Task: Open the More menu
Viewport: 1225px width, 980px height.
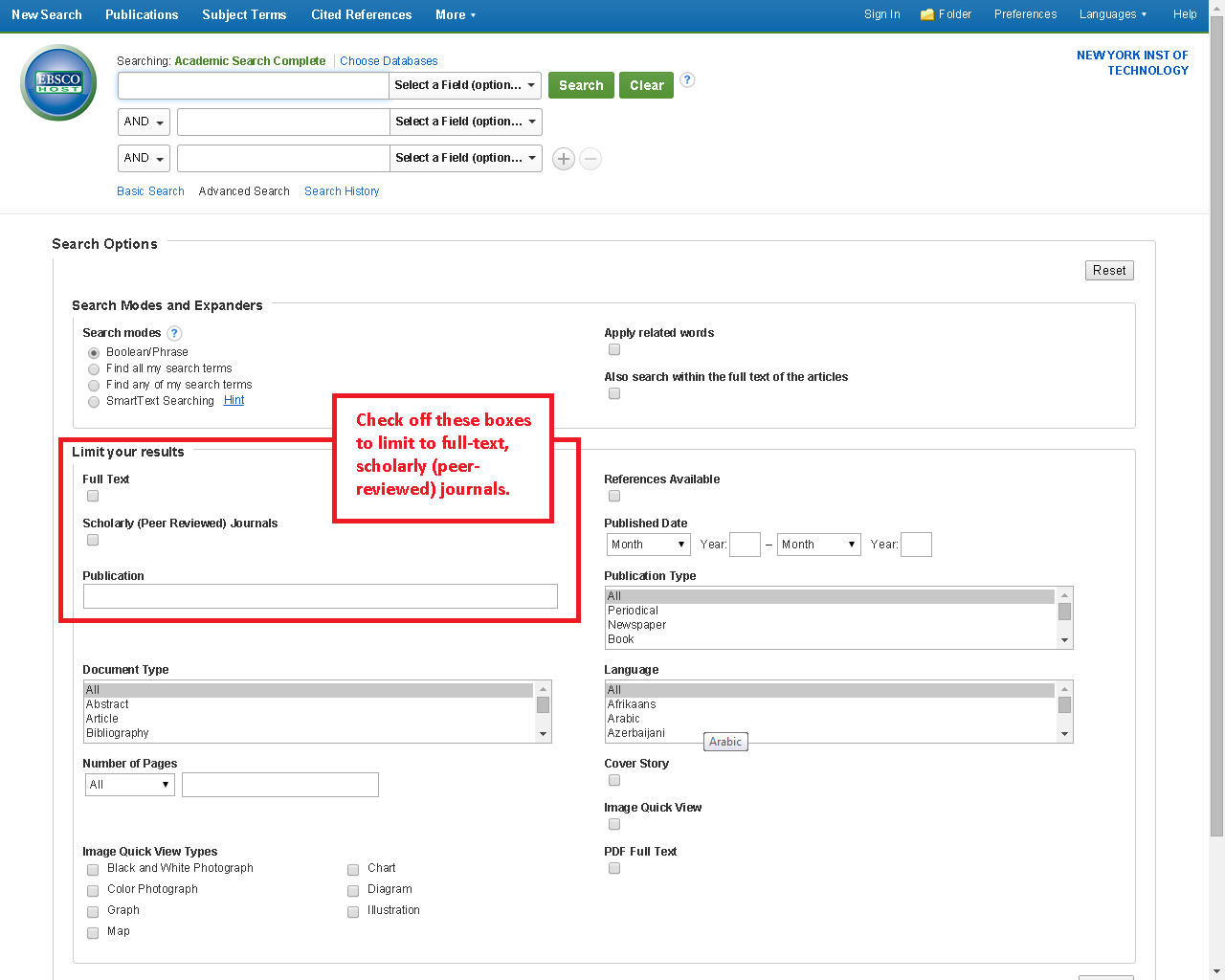Action: [456, 14]
